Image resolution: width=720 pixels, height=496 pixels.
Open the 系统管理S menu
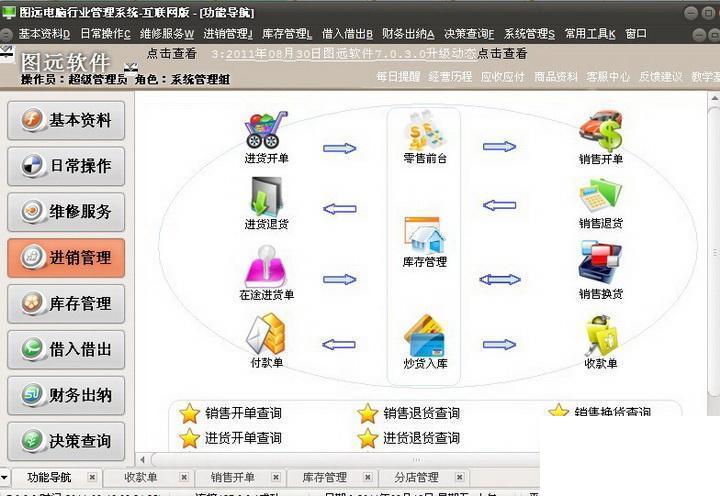click(529, 34)
